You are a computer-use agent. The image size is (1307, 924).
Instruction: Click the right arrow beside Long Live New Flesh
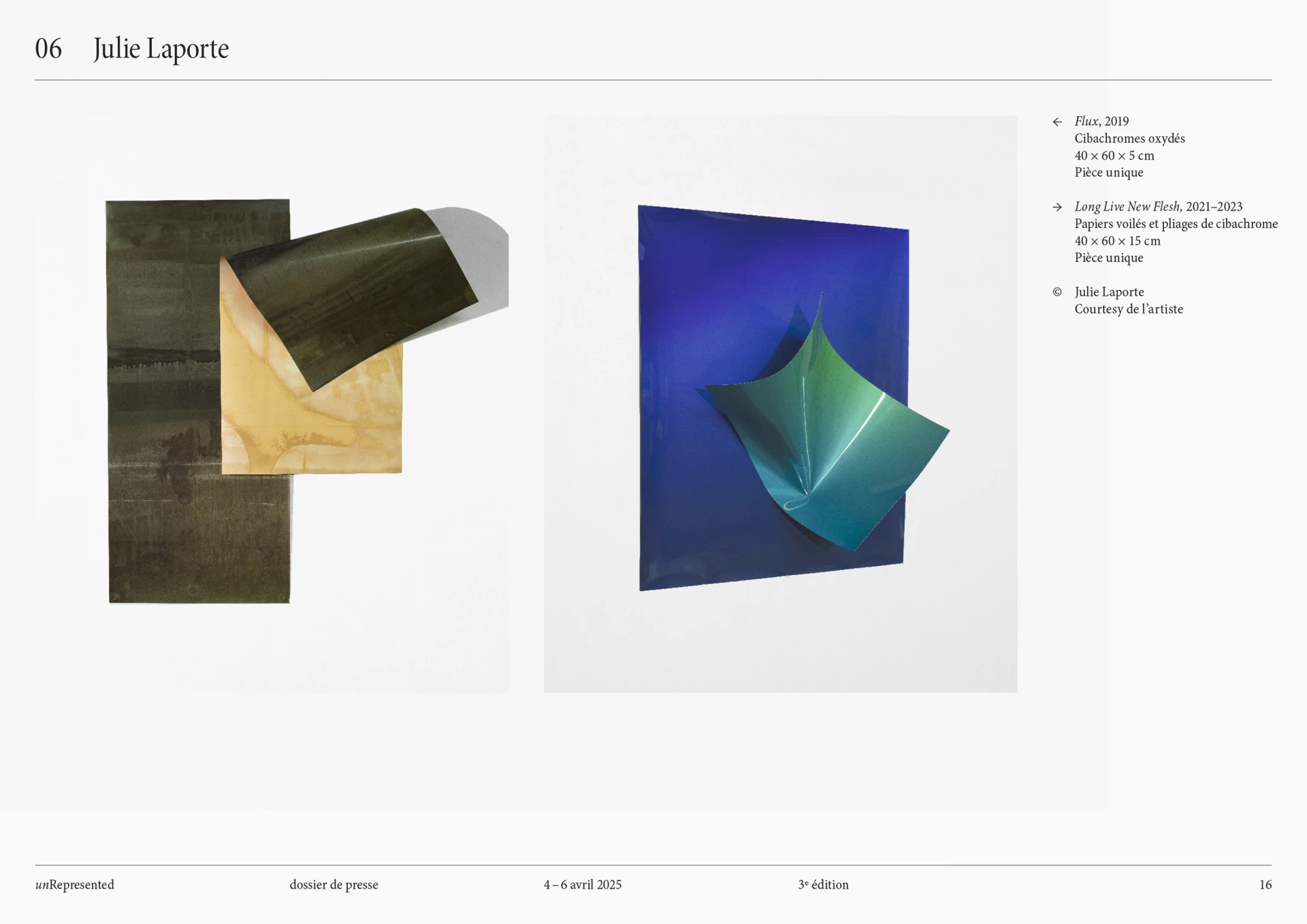1057,207
